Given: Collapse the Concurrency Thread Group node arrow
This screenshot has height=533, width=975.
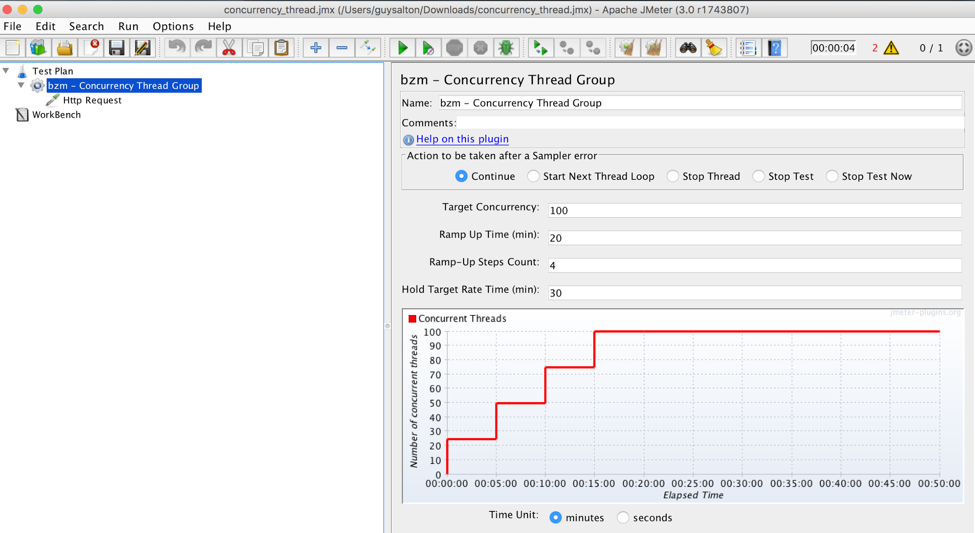Looking at the screenshot, I should pyautogui.click(x=21, y=85).
